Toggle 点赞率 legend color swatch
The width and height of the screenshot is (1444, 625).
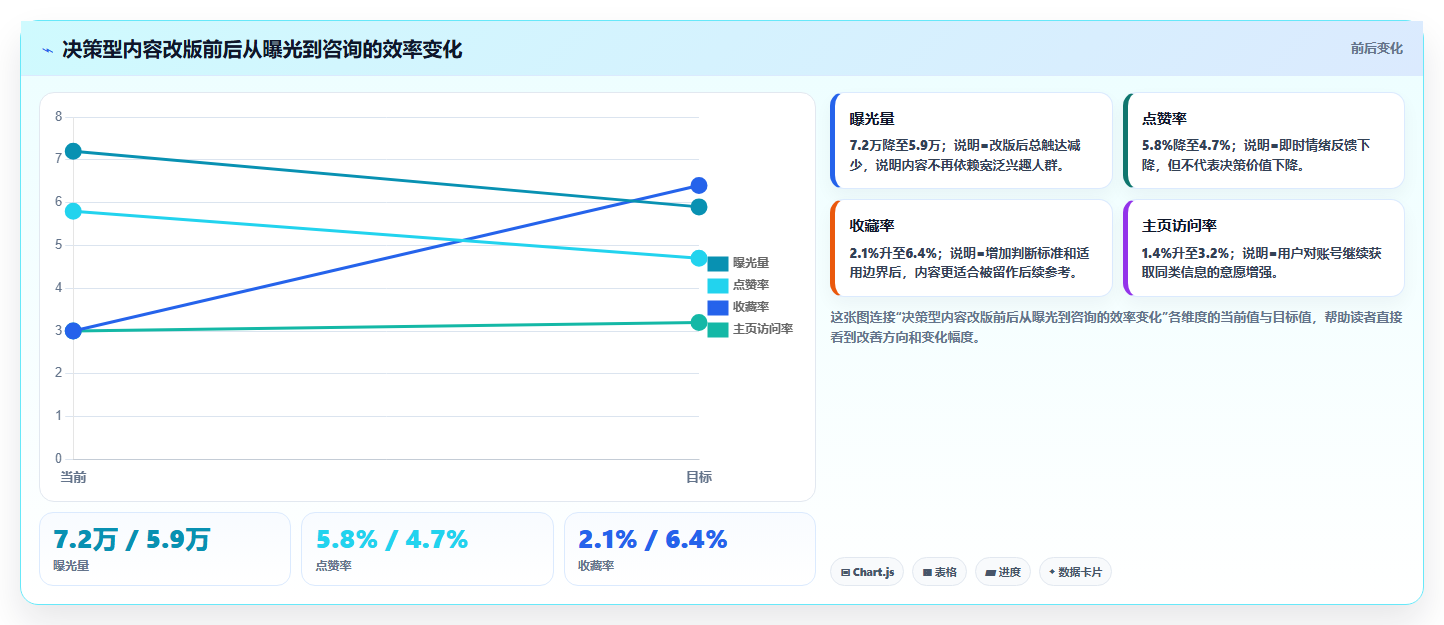click(x=718, y=285)
